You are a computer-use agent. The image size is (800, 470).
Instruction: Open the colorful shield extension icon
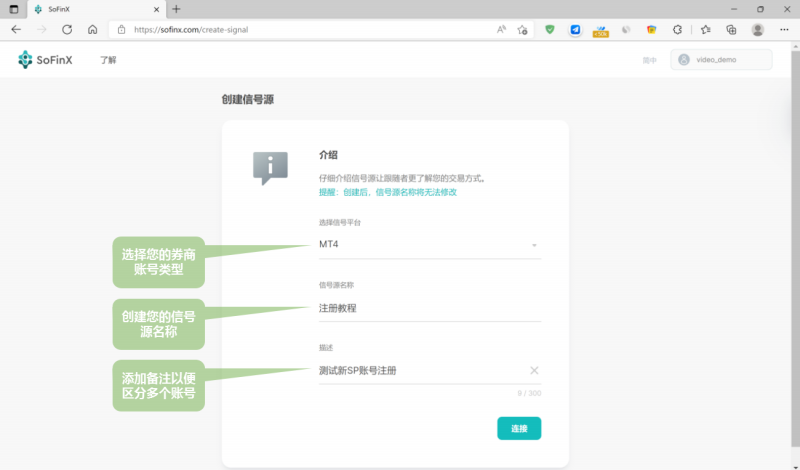coord(652,30)
